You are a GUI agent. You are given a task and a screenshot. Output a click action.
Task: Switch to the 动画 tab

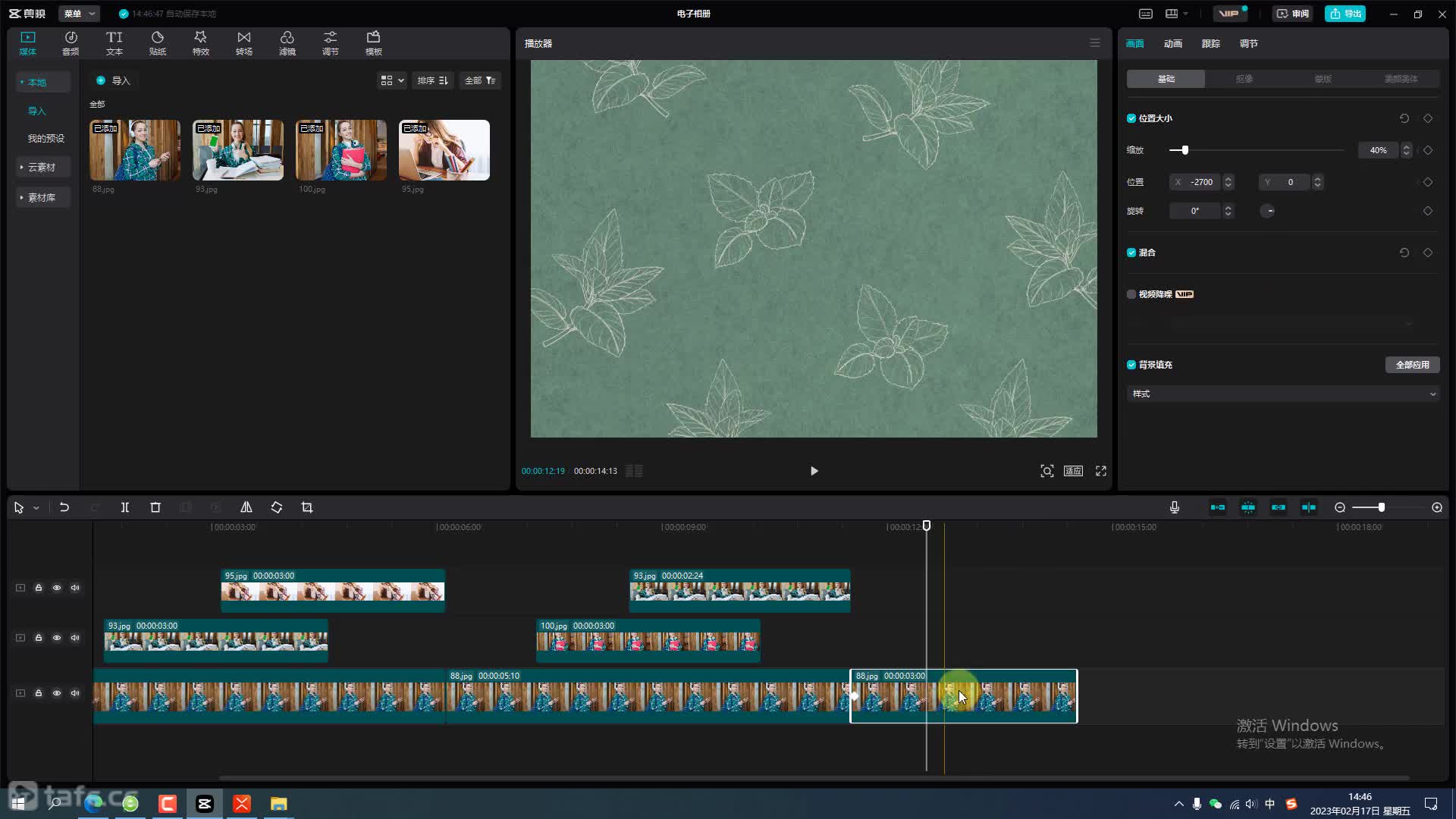tap(1173, 43)
